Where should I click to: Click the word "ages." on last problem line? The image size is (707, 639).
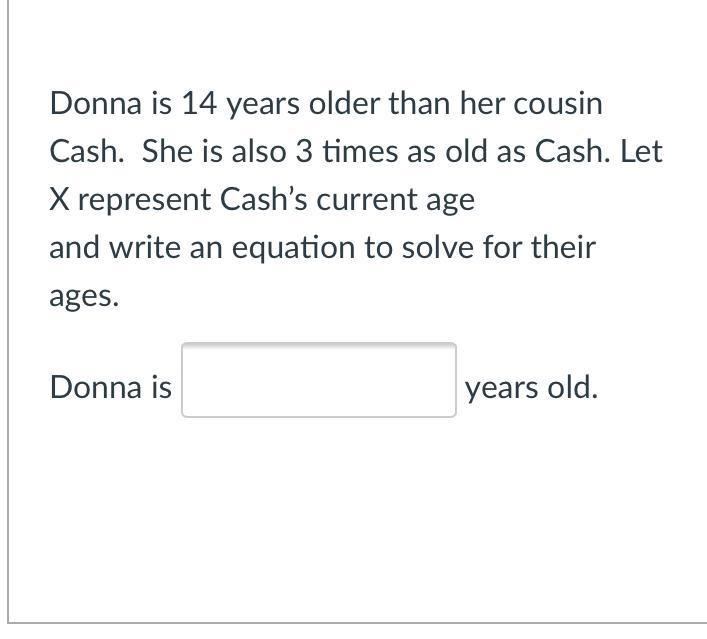[x=84, y=296]
